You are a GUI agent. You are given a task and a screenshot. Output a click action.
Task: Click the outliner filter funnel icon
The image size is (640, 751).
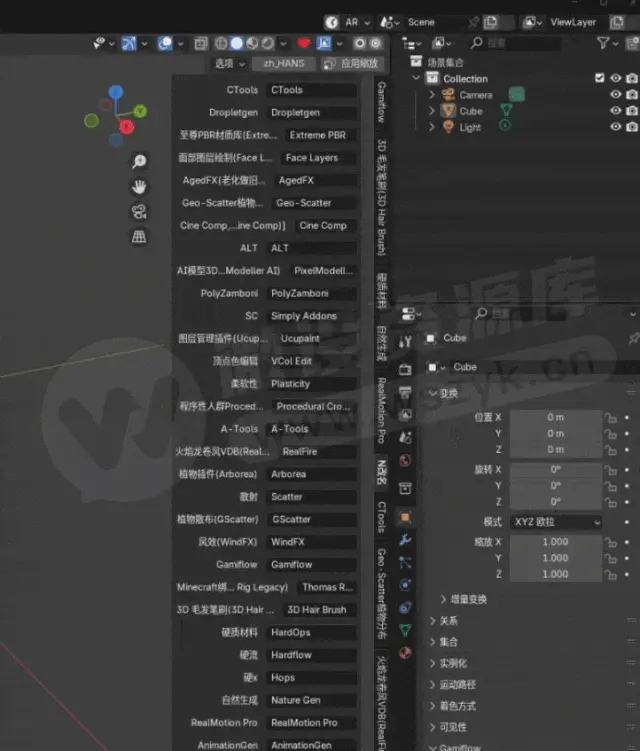point(604,44)
